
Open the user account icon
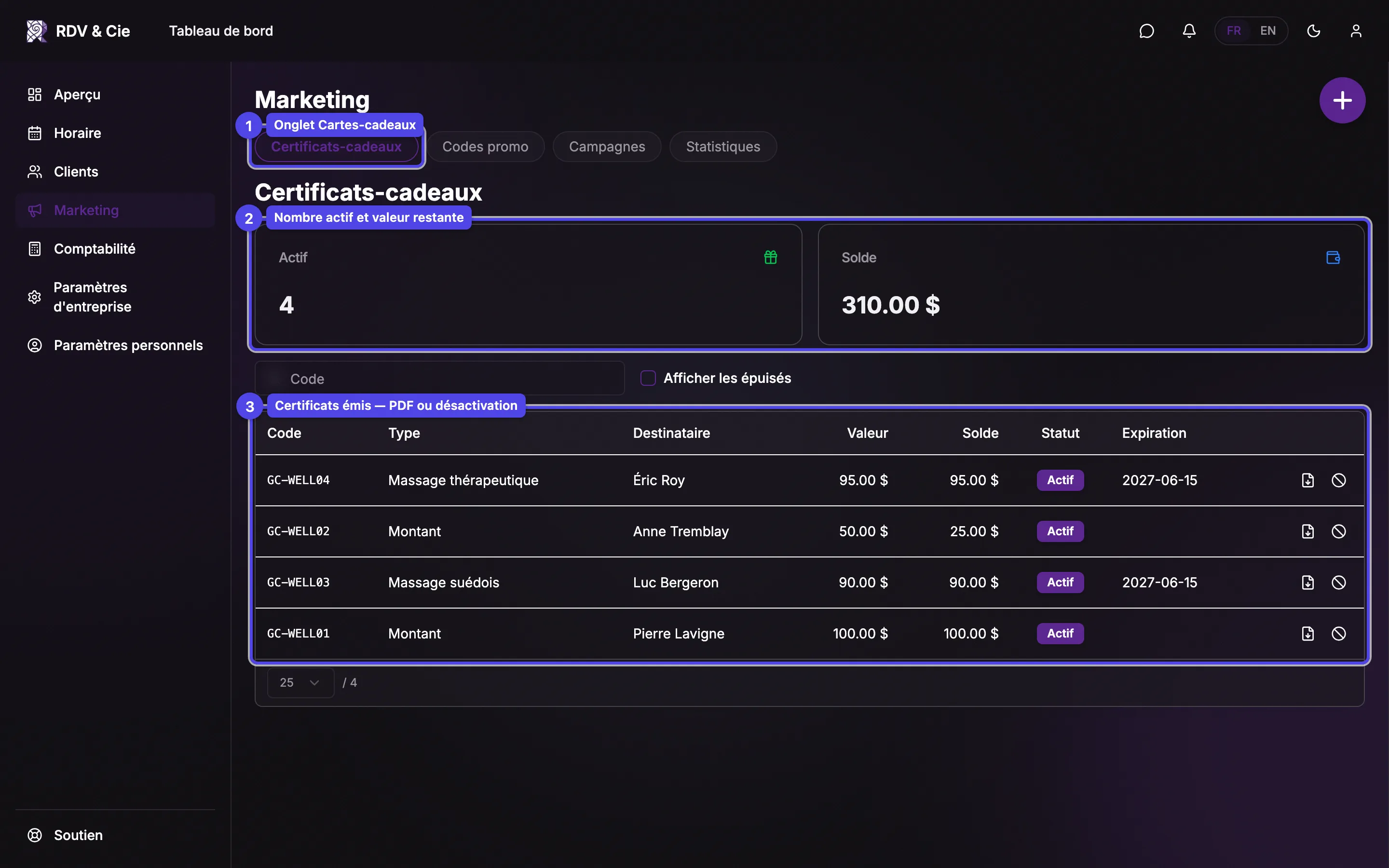[x=1356, y=31]
